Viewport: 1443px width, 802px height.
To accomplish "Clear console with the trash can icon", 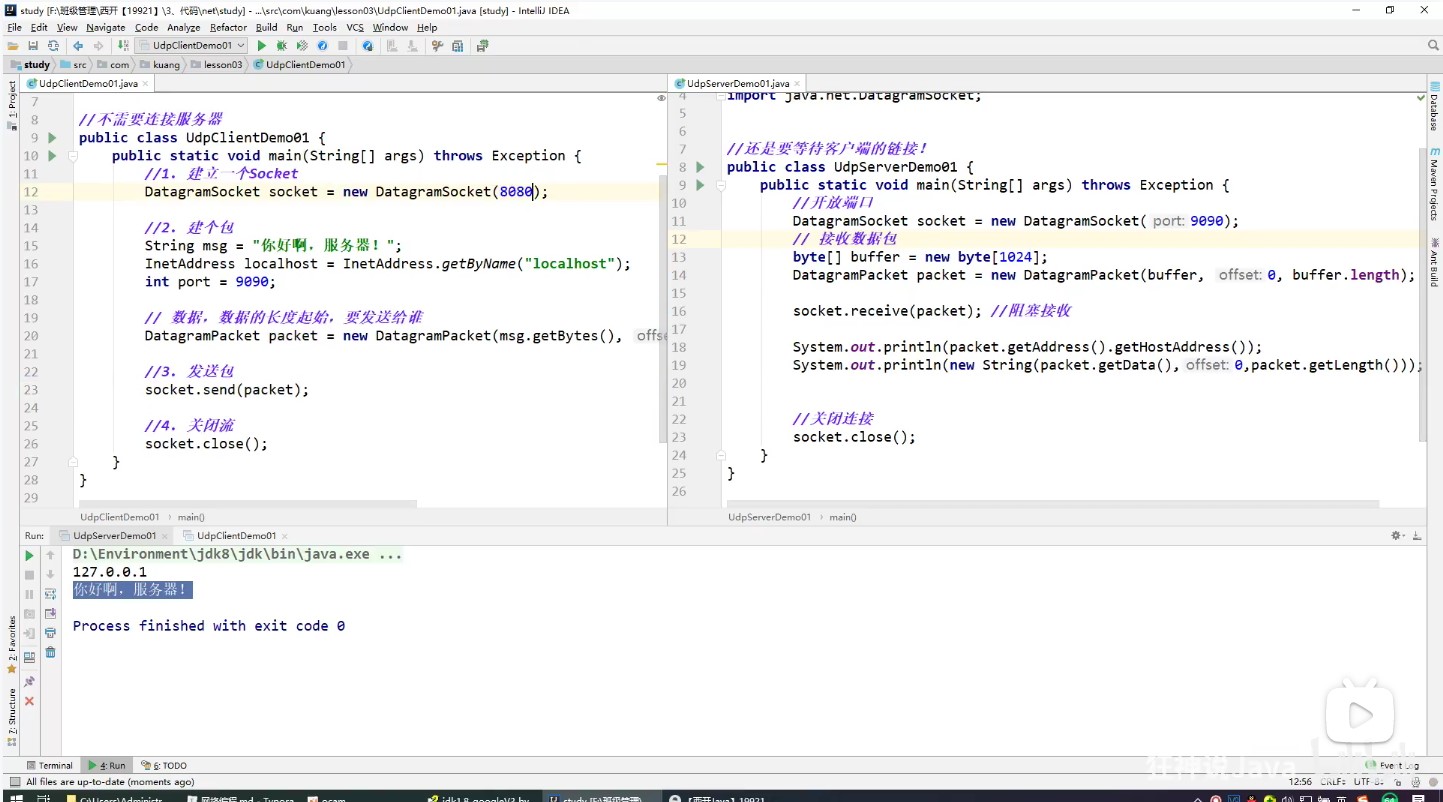I will click(x=50, y=652).
